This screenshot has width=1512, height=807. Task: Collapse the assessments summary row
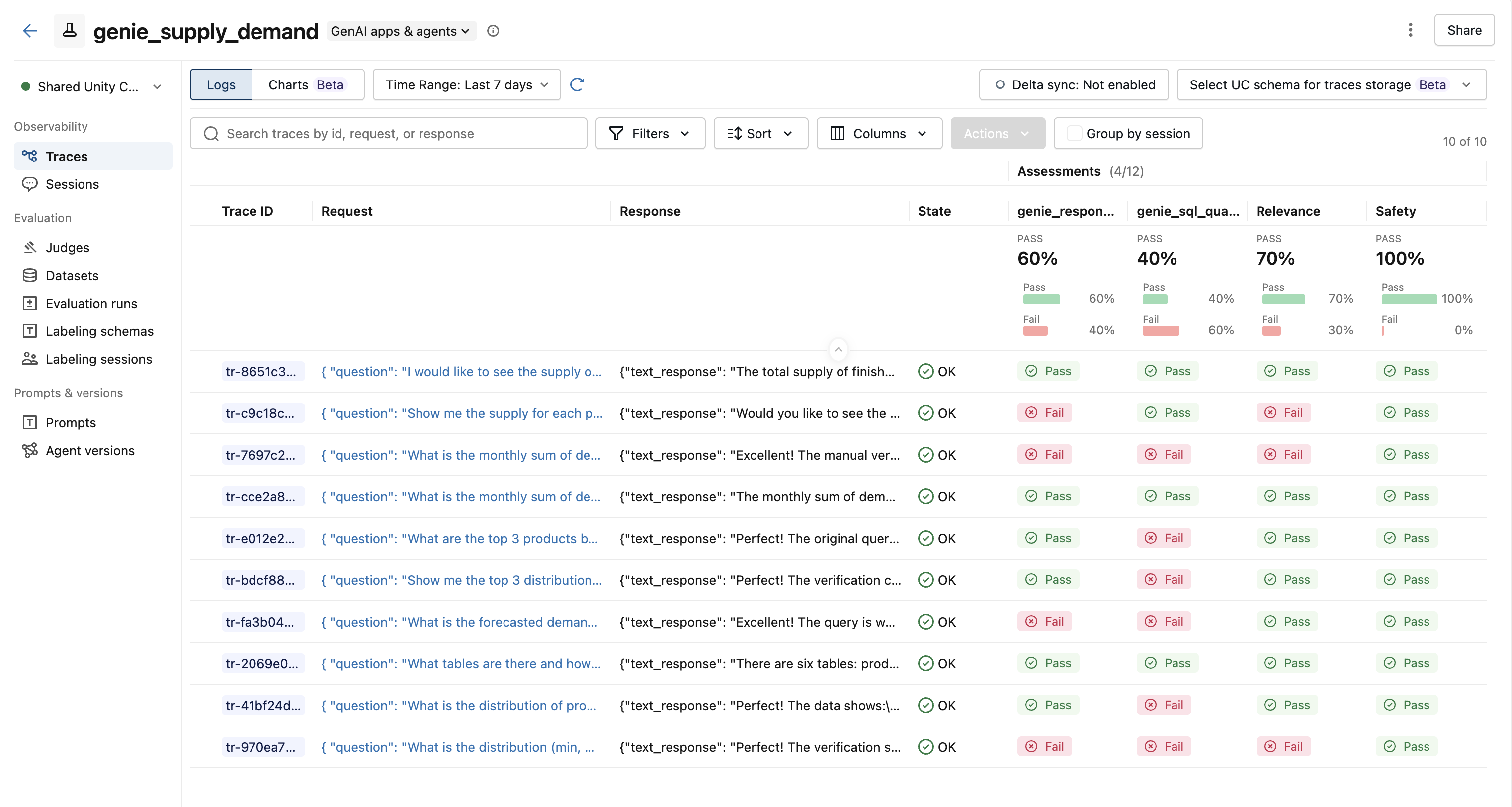tap(838, 349)
